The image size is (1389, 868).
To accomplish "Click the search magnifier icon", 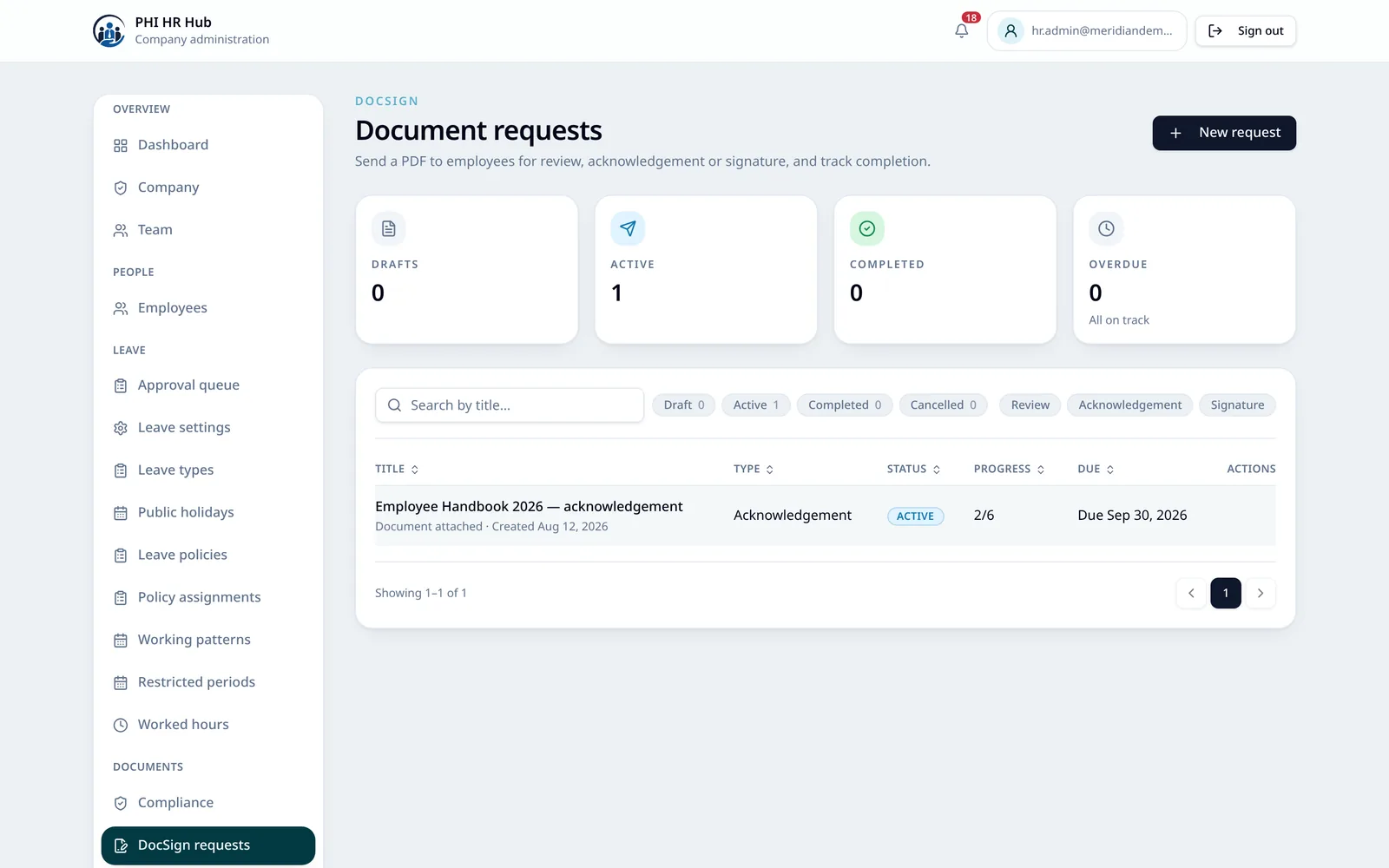I will pos(394,405).
